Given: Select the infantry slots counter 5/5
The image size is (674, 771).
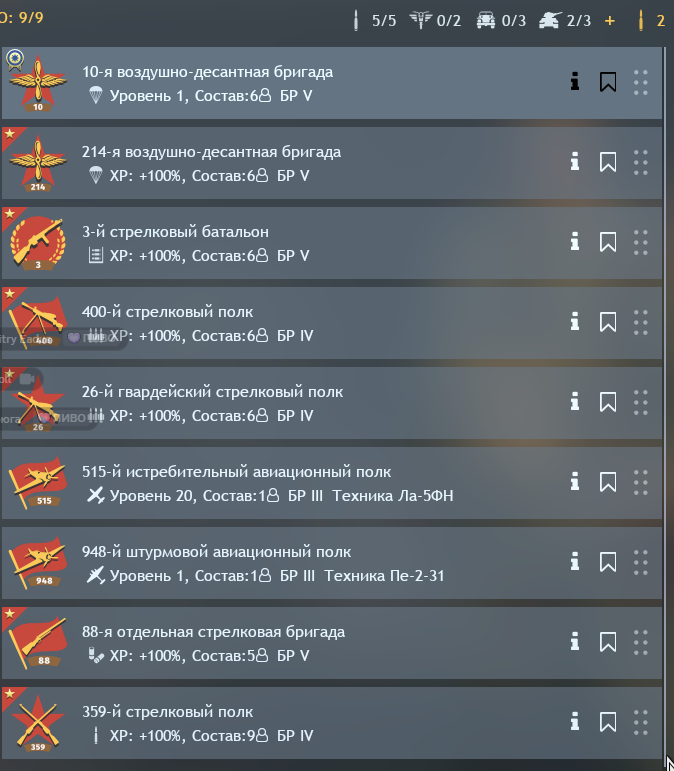Looking at the screenshot, I should 375,21.
